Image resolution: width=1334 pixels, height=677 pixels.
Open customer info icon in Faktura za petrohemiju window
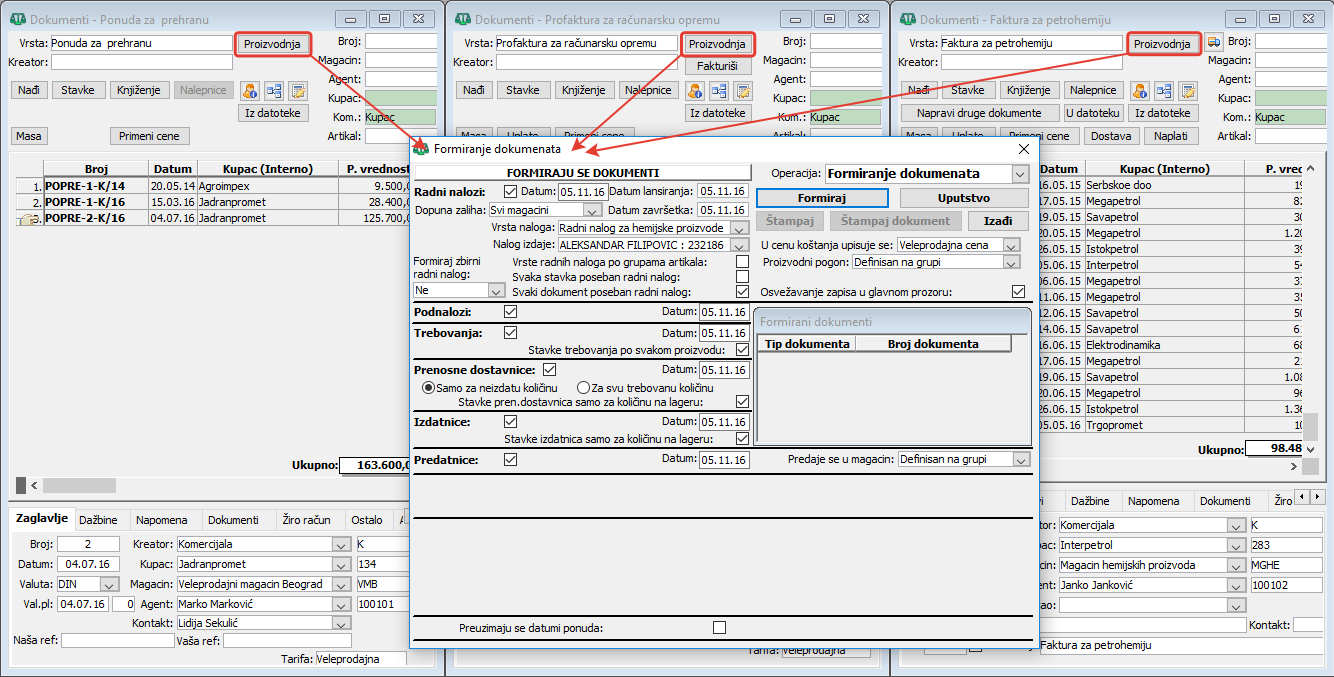pyautogui.click(x=1139, y=91)
